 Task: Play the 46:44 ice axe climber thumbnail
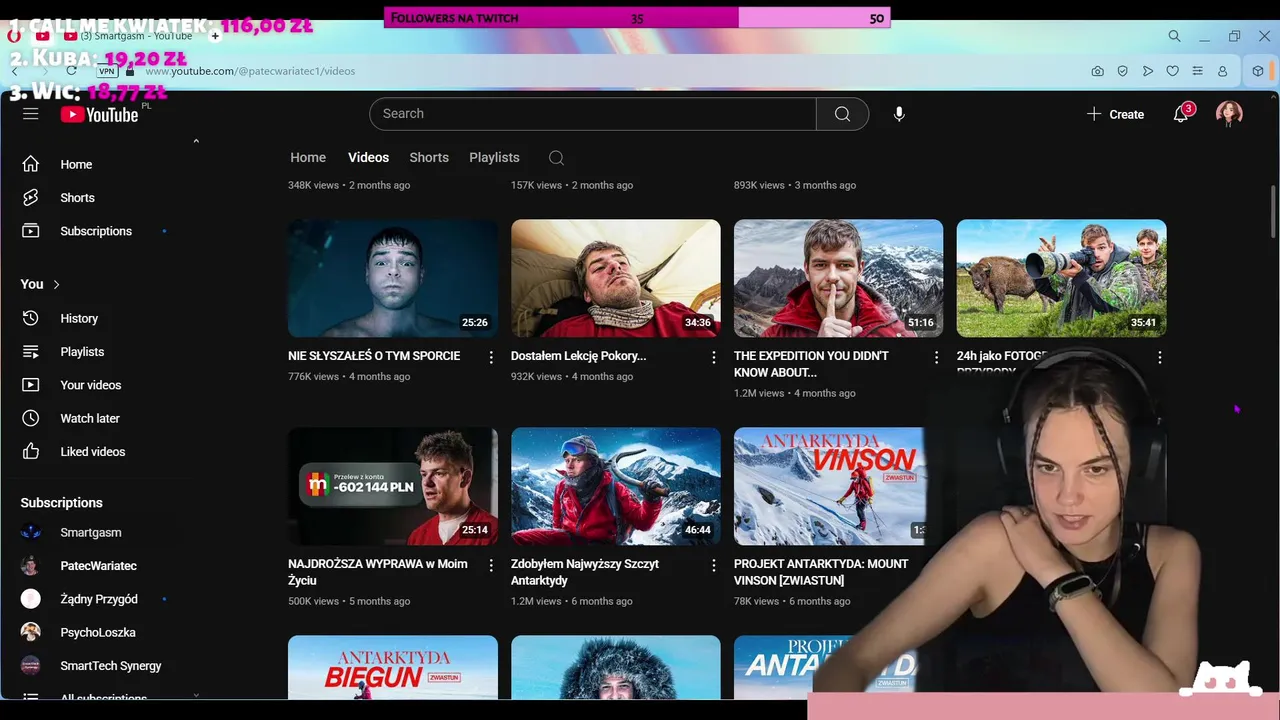616,486
